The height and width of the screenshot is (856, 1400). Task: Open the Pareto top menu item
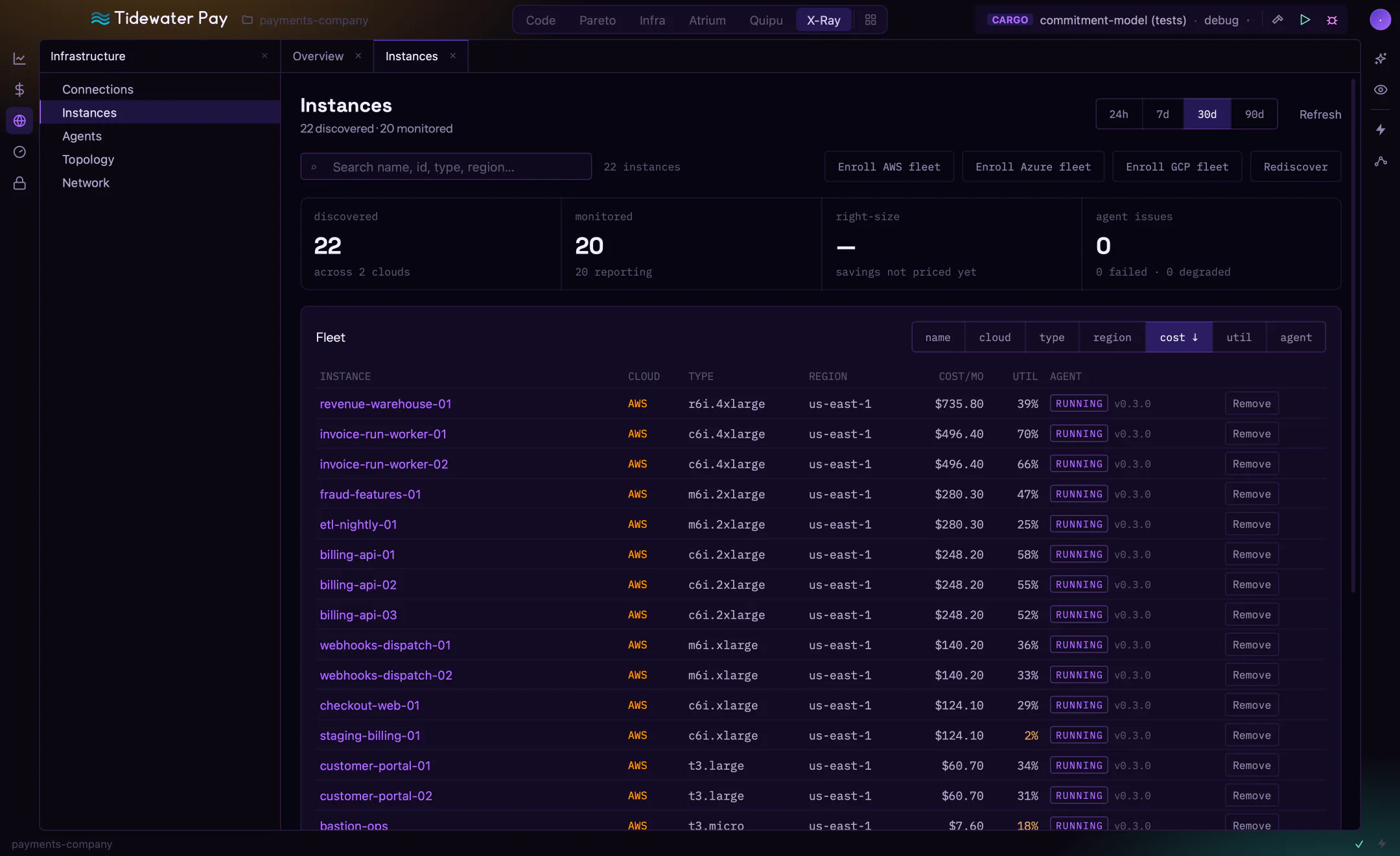pyautogui.click(x=597, y=20)
